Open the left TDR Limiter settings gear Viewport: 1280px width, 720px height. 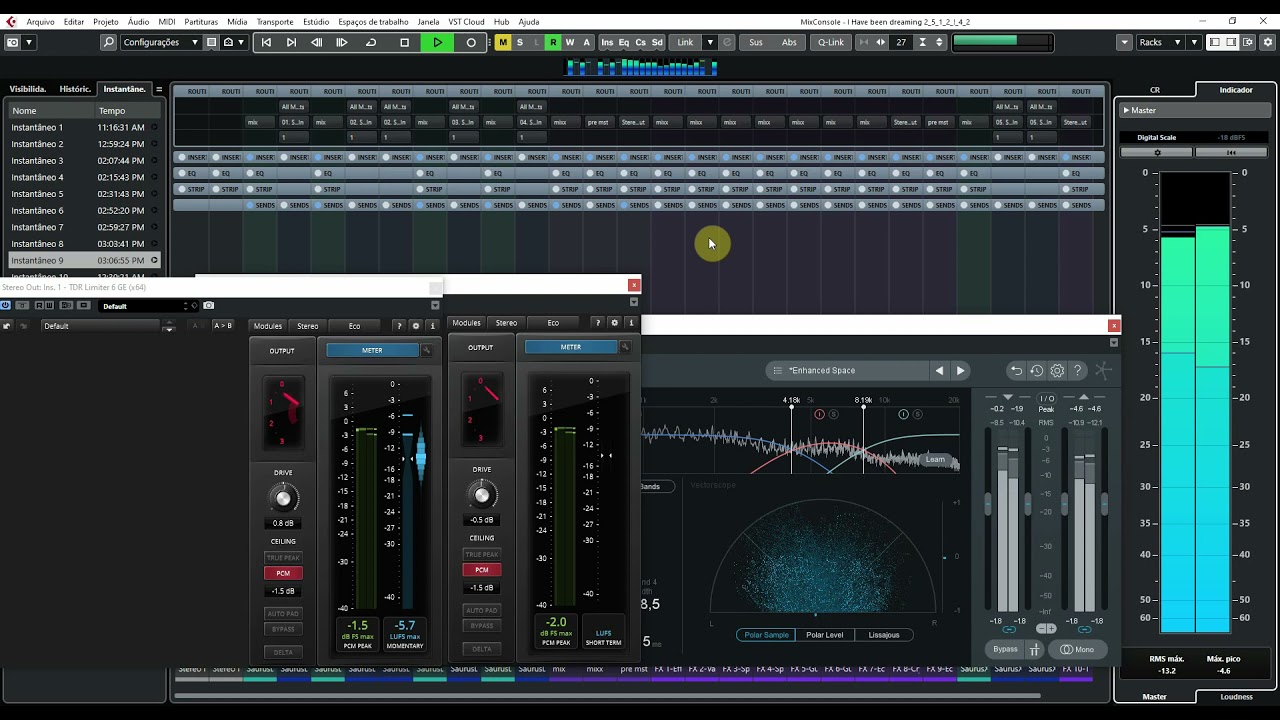[416, 326]
